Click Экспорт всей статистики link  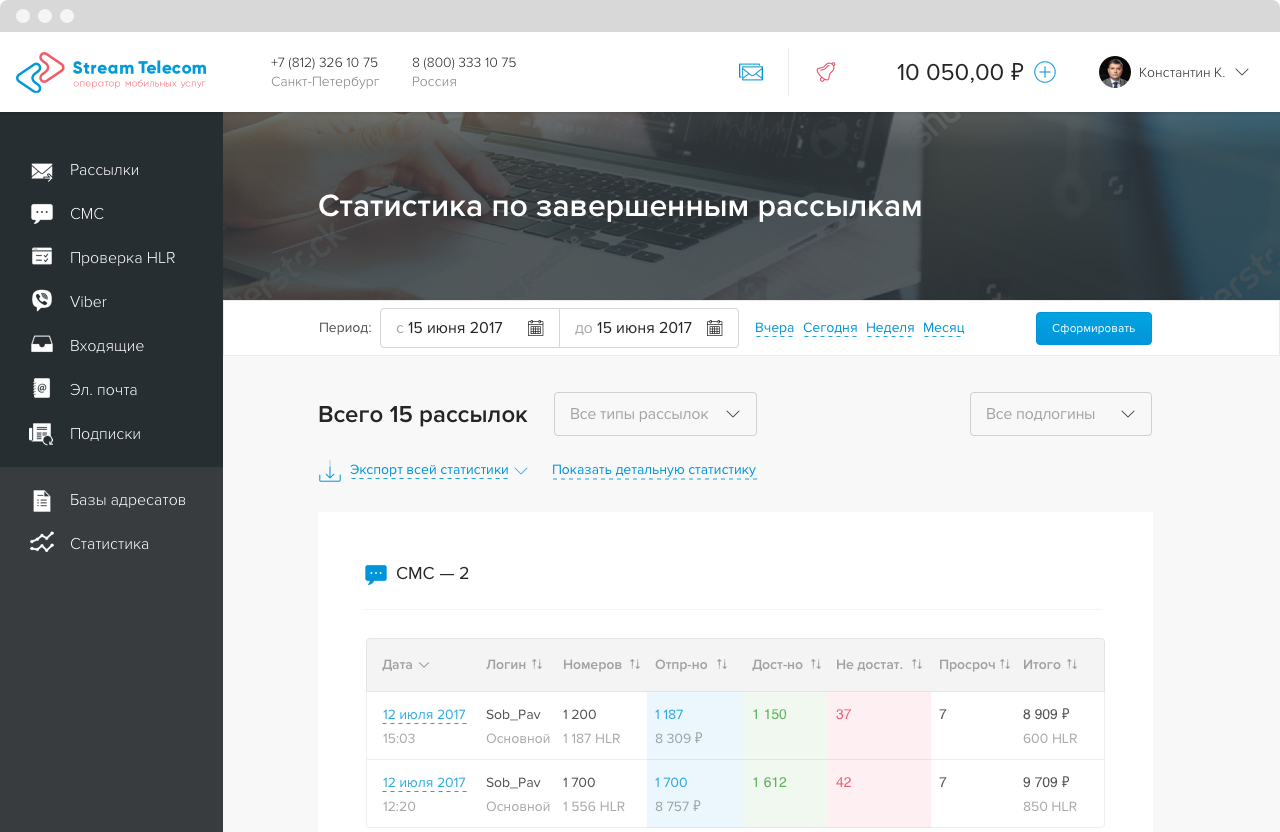(x=429, y=470)
